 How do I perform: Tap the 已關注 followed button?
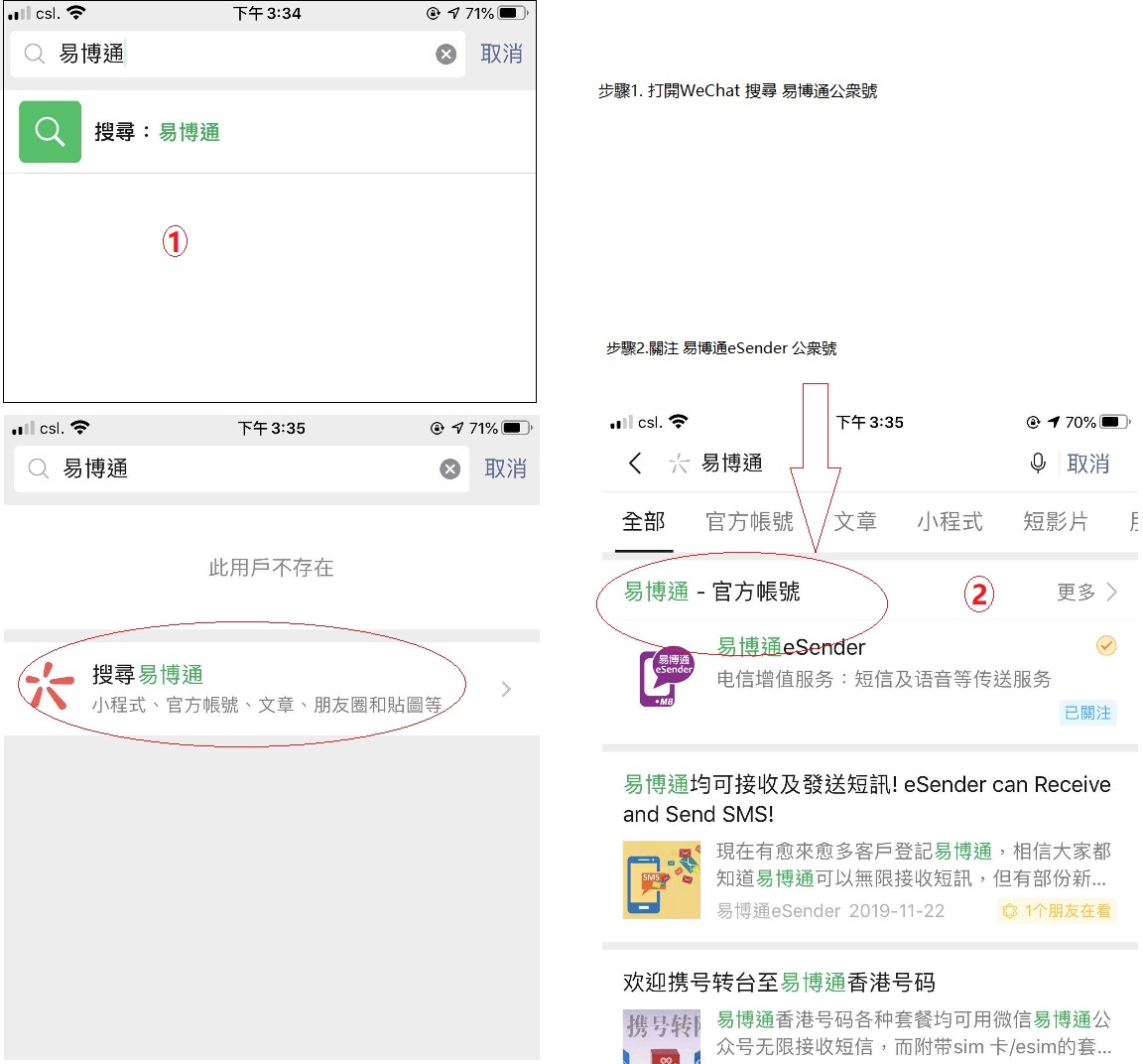pyautogui.click(x=1087, y=713)
